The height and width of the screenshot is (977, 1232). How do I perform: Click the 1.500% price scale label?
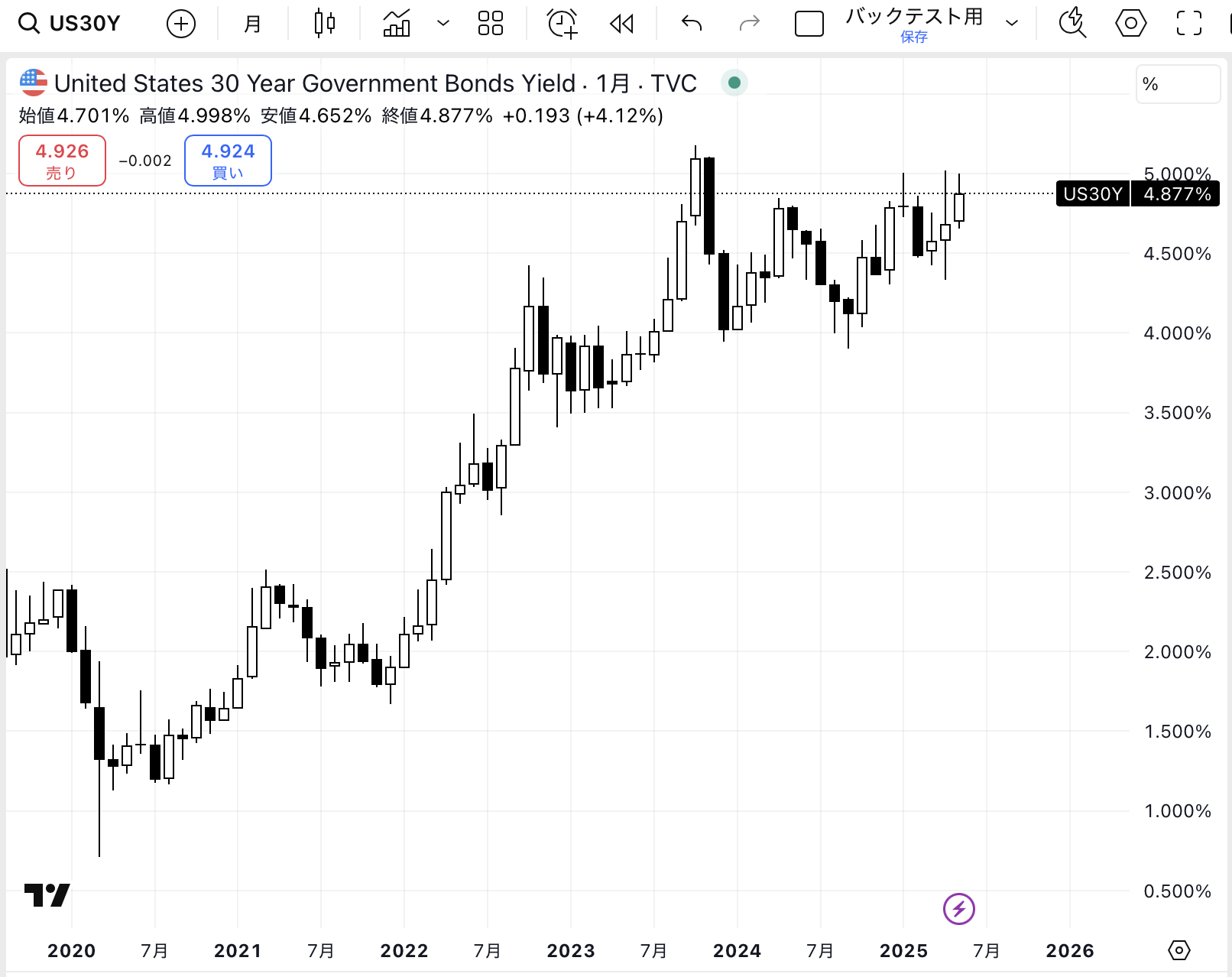coord(1177,732)
